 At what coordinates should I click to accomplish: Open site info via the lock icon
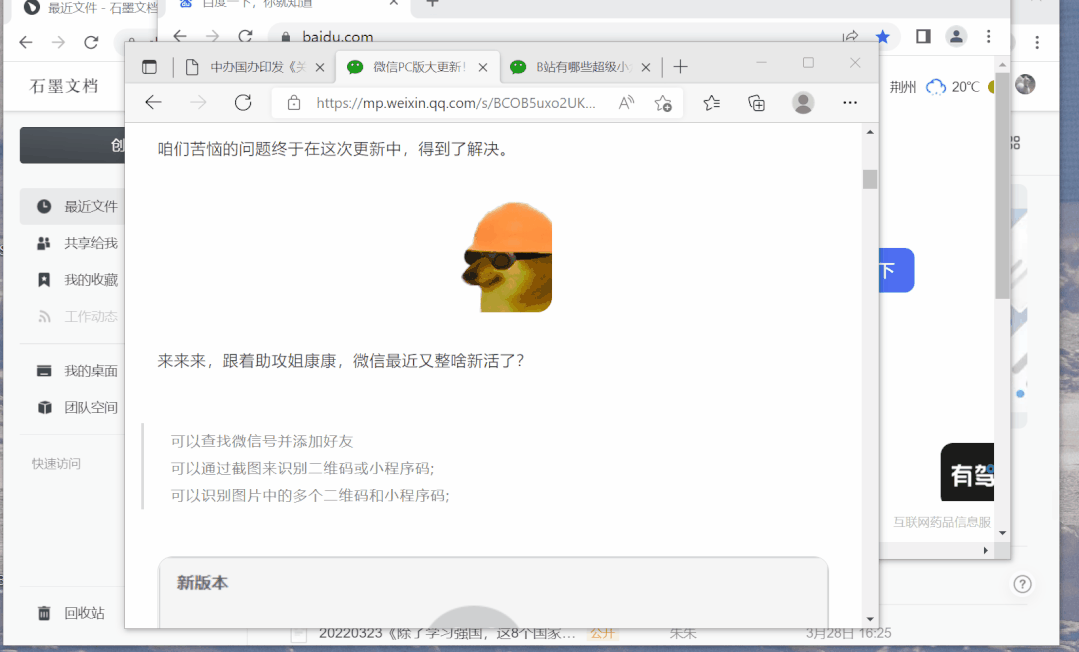tap(294, 103)
